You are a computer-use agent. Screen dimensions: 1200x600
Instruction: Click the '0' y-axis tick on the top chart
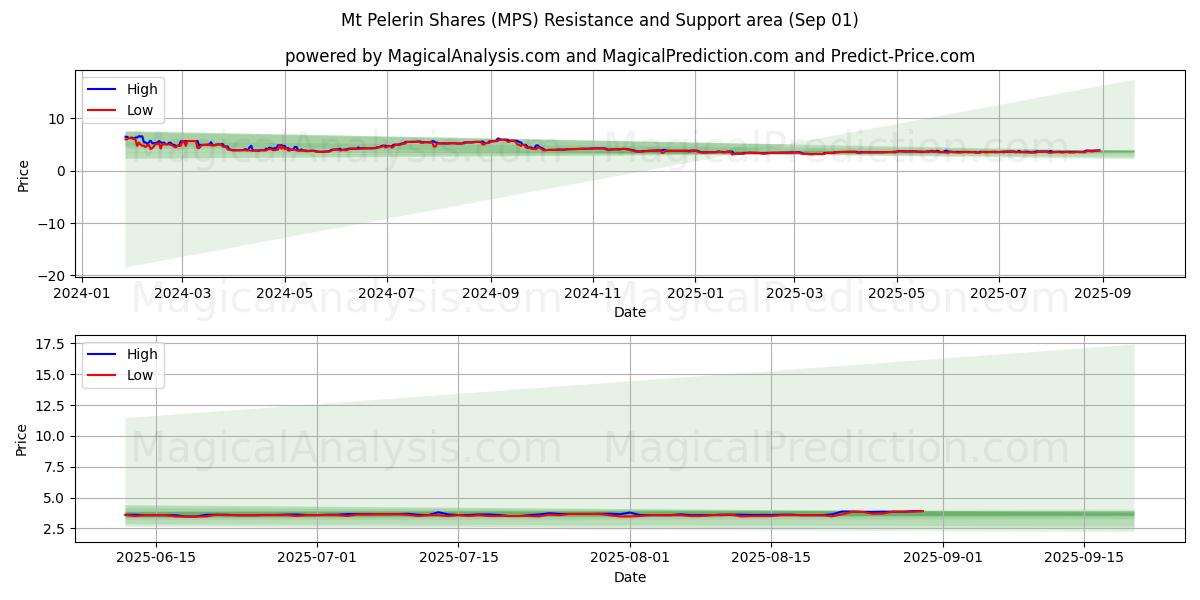click(61, 171)
